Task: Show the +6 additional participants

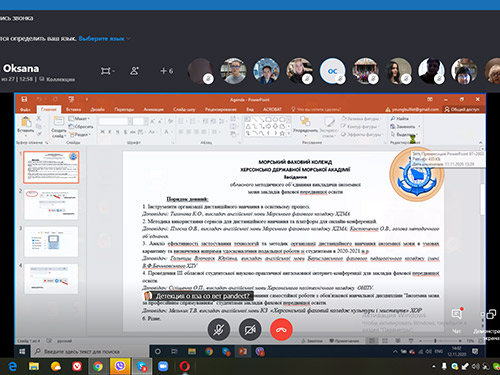Action: [x=166, y=71]
